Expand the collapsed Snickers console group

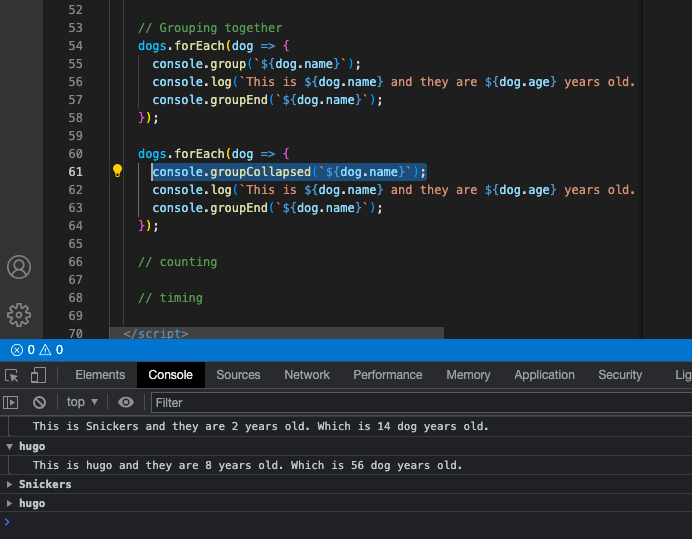click(10, 484)
